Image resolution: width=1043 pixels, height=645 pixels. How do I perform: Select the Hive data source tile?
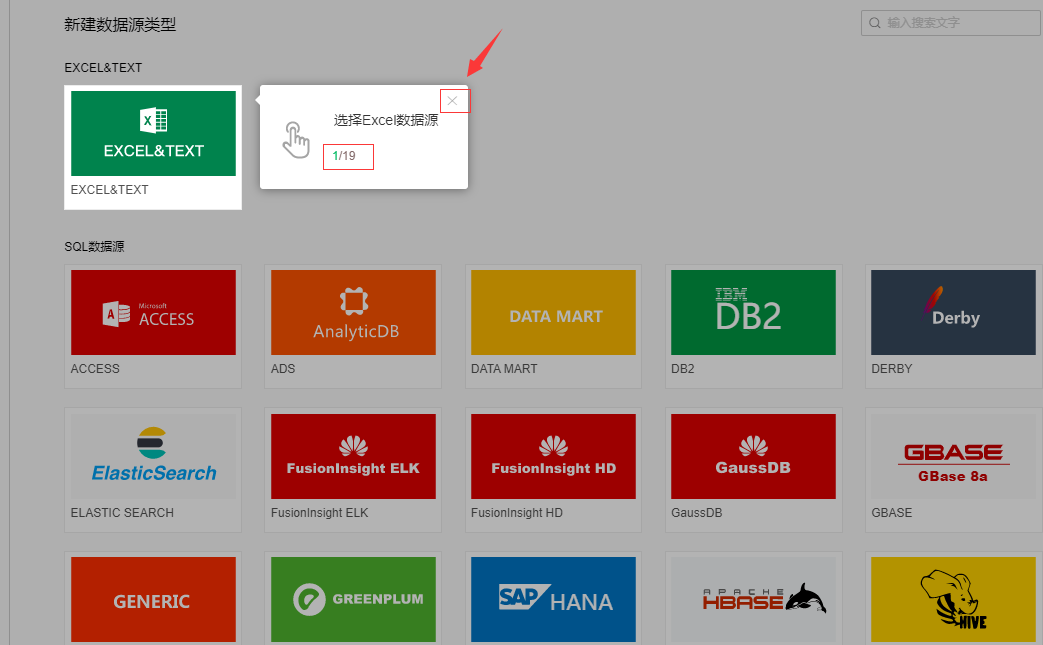(953, 599)
